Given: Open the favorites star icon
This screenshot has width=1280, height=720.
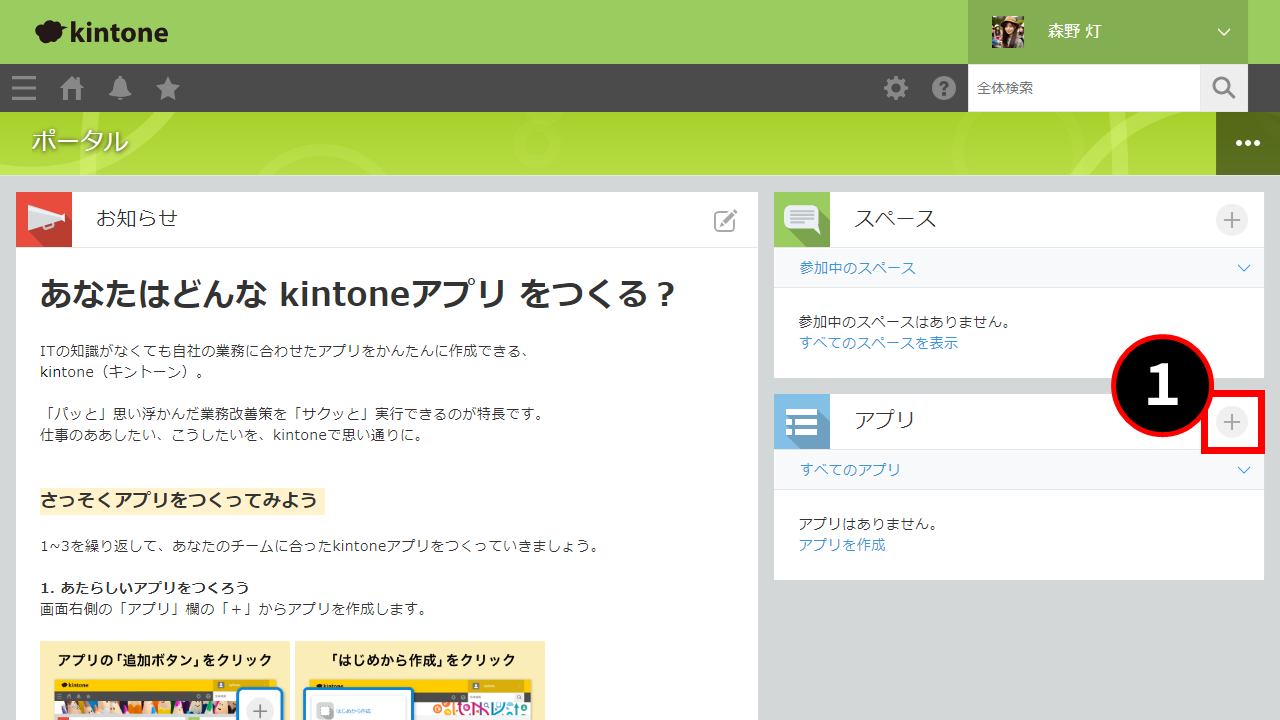Looking at the screenshot, I should coord(168,88).
